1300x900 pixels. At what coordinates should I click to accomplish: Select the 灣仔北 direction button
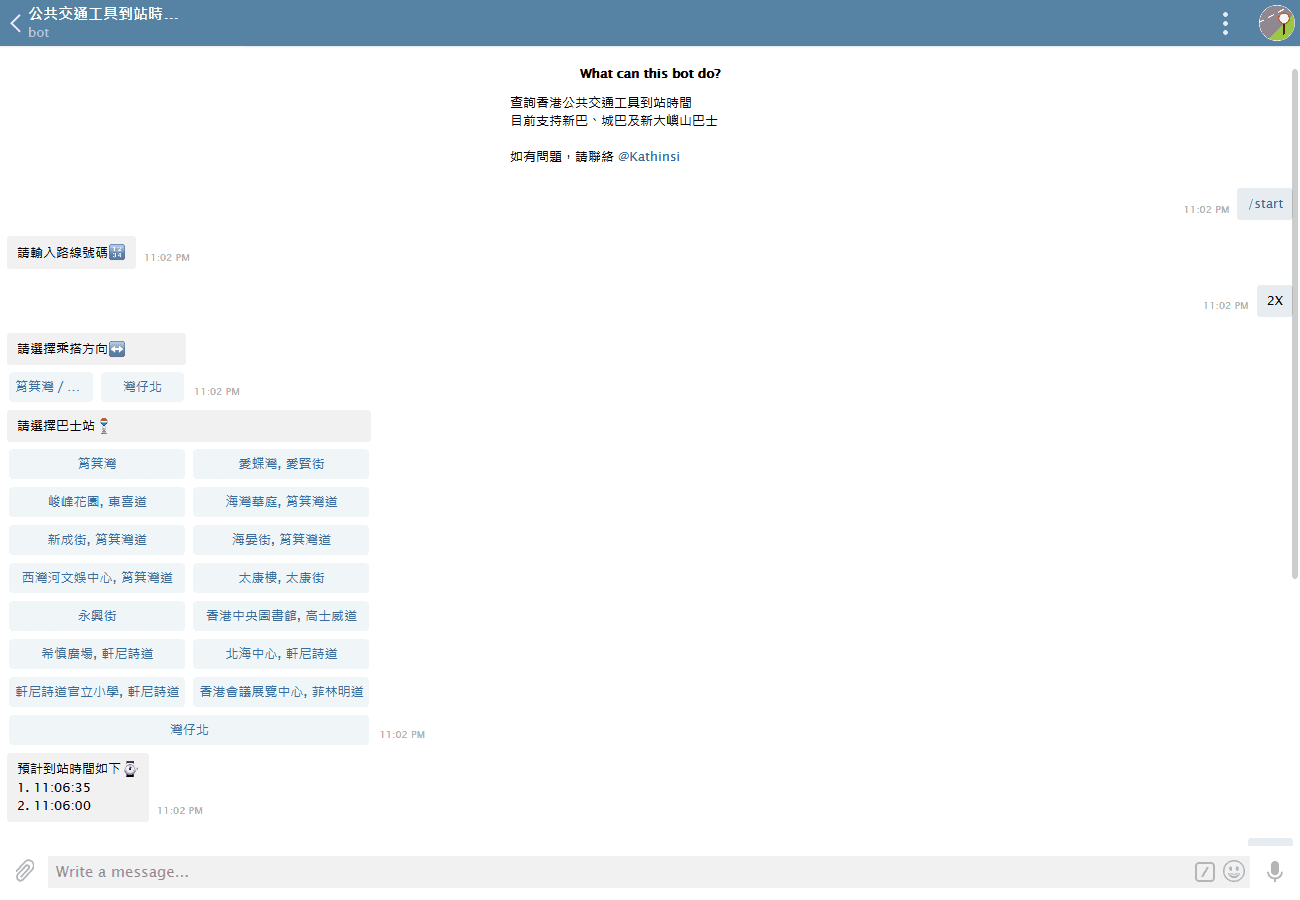pos(142,386)
